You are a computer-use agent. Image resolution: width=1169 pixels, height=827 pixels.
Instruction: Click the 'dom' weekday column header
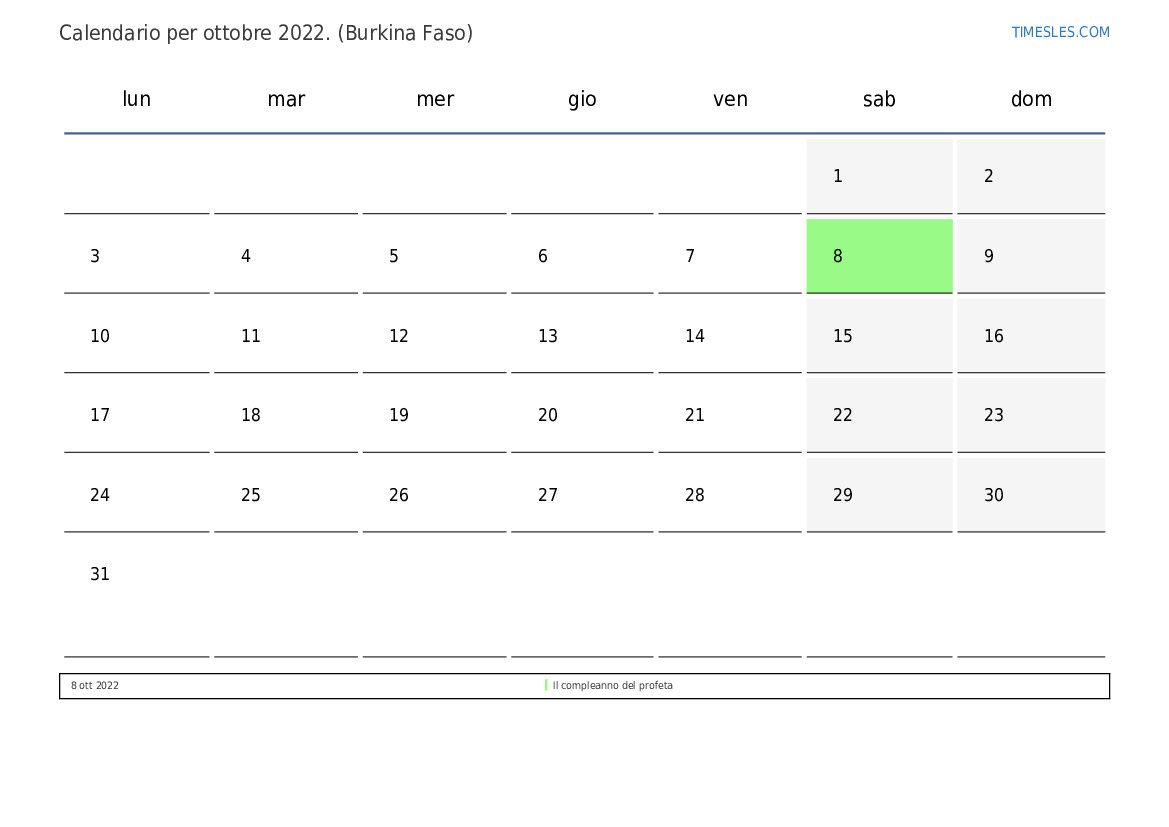coord(1030,99)
